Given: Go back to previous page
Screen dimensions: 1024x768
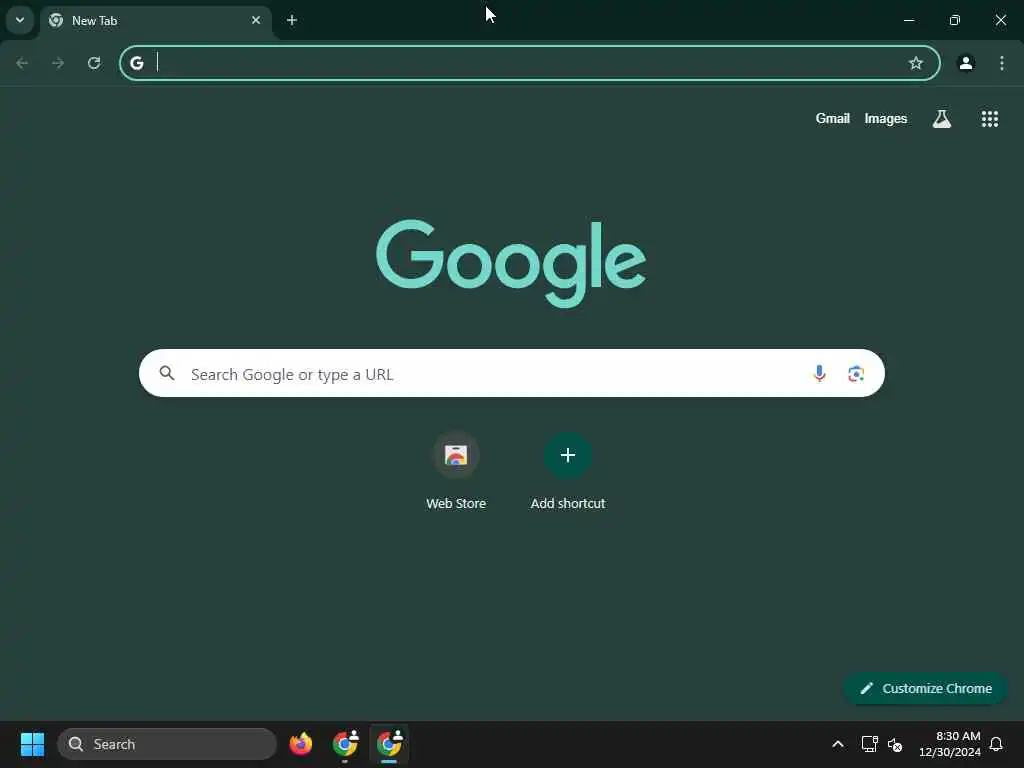Looking at the screenshot, I should click(22, 63).
